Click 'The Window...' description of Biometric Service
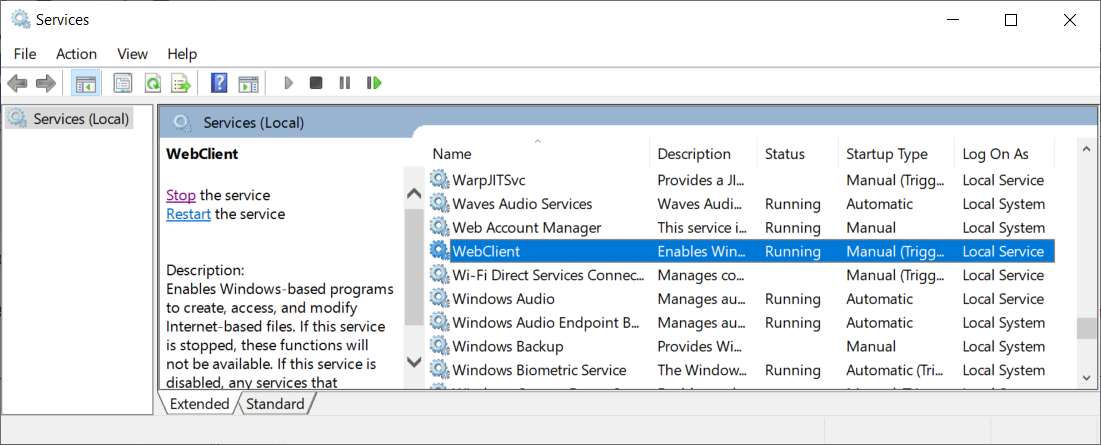The image size is (1101, 445). 702,370
